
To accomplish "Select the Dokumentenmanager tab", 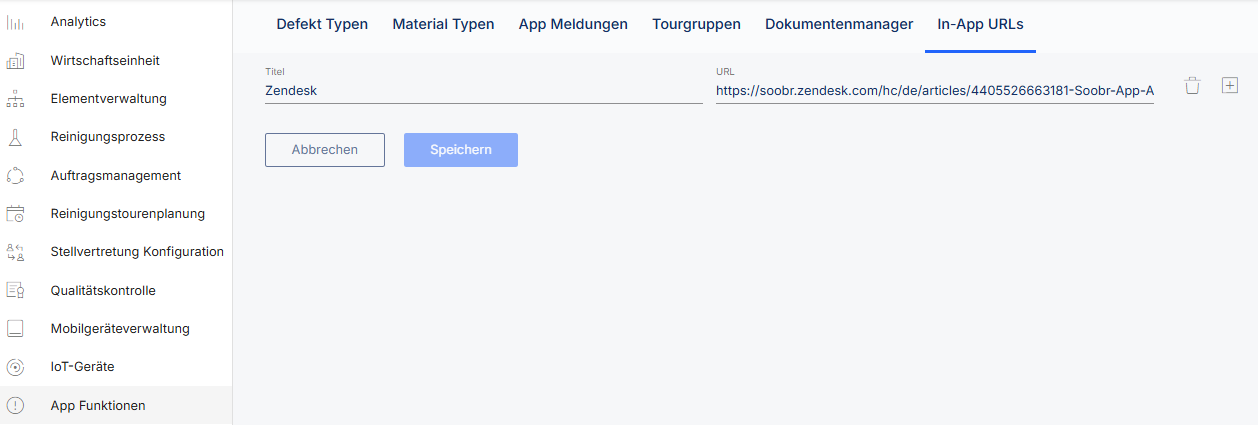I will coord(839,24).
